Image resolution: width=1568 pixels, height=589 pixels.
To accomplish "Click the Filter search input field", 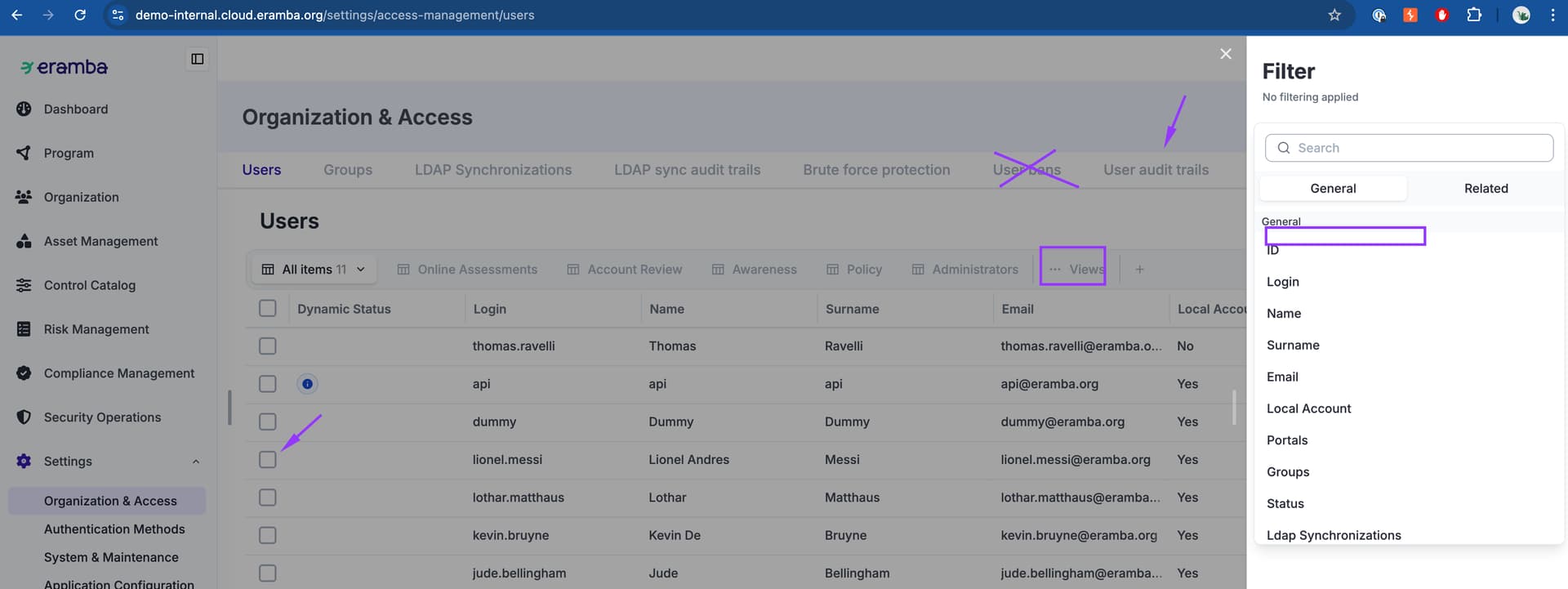I will (x=1409, y=148).
